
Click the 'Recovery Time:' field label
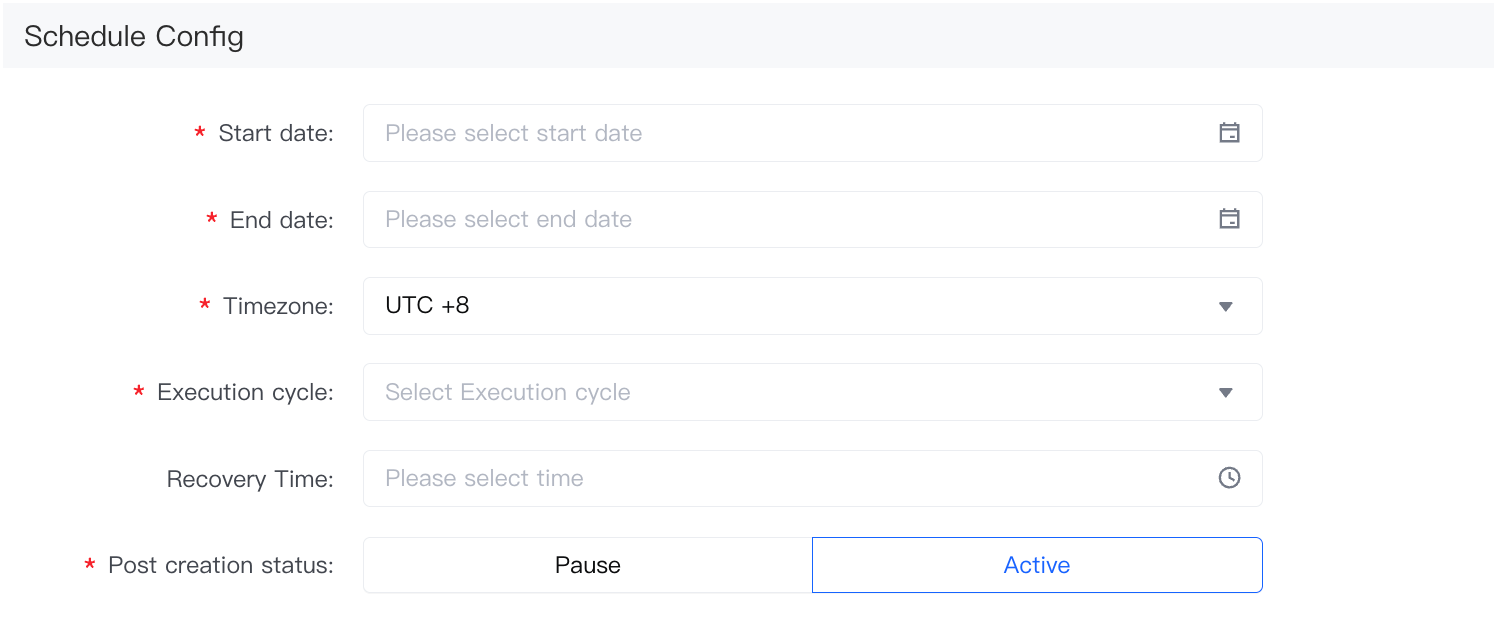click(250, 479)
